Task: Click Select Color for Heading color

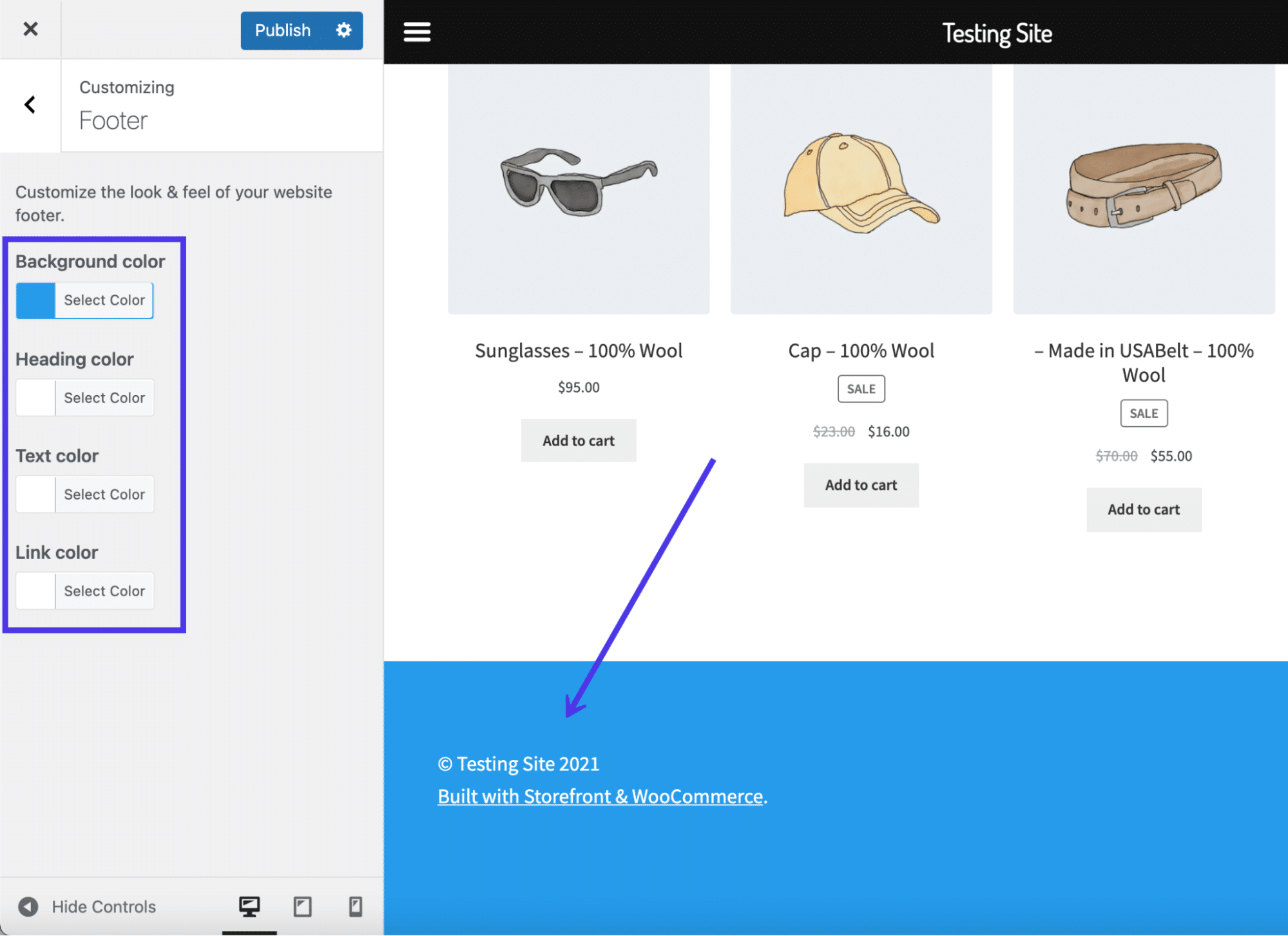Action: coord(104,397)
